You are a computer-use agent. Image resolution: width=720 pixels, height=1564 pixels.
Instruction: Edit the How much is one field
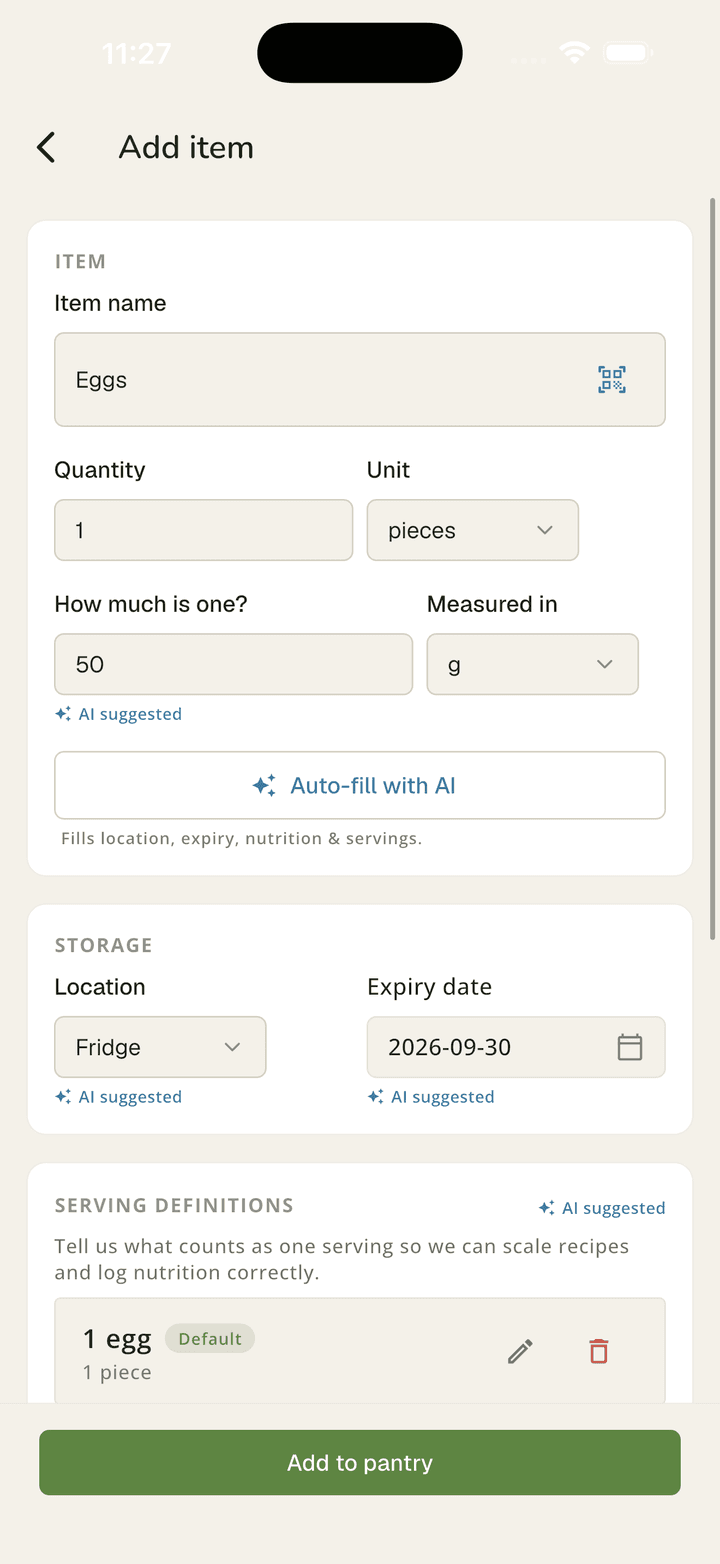point(234,664)
